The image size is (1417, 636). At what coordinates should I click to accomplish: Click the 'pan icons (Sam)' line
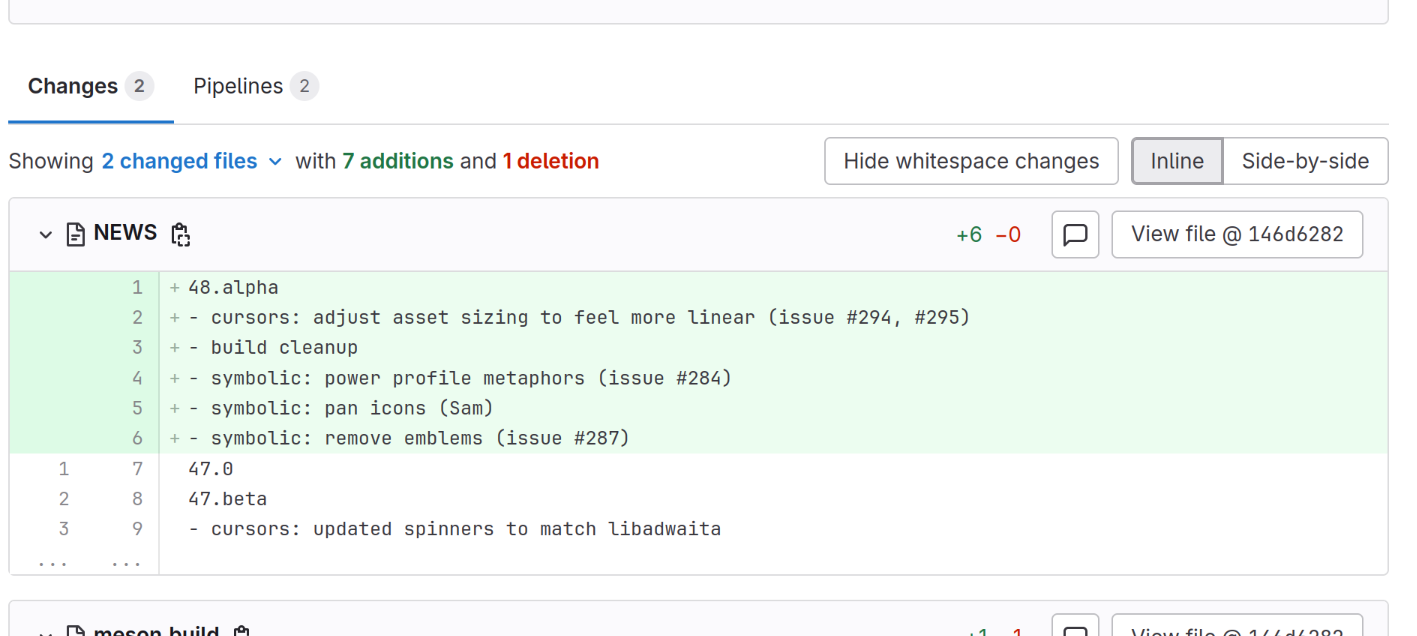(x=341, y=408)
